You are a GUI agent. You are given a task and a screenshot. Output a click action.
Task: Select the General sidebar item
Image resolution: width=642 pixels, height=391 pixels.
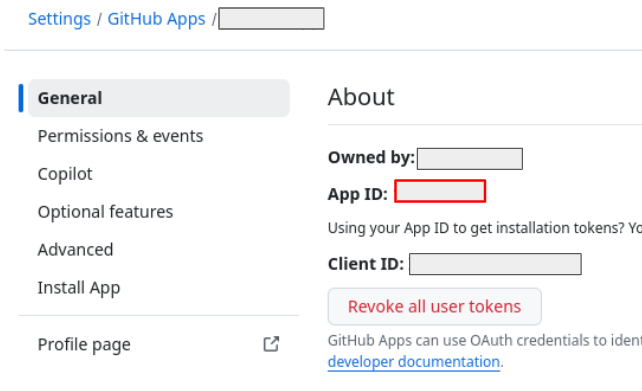point(159,98)
